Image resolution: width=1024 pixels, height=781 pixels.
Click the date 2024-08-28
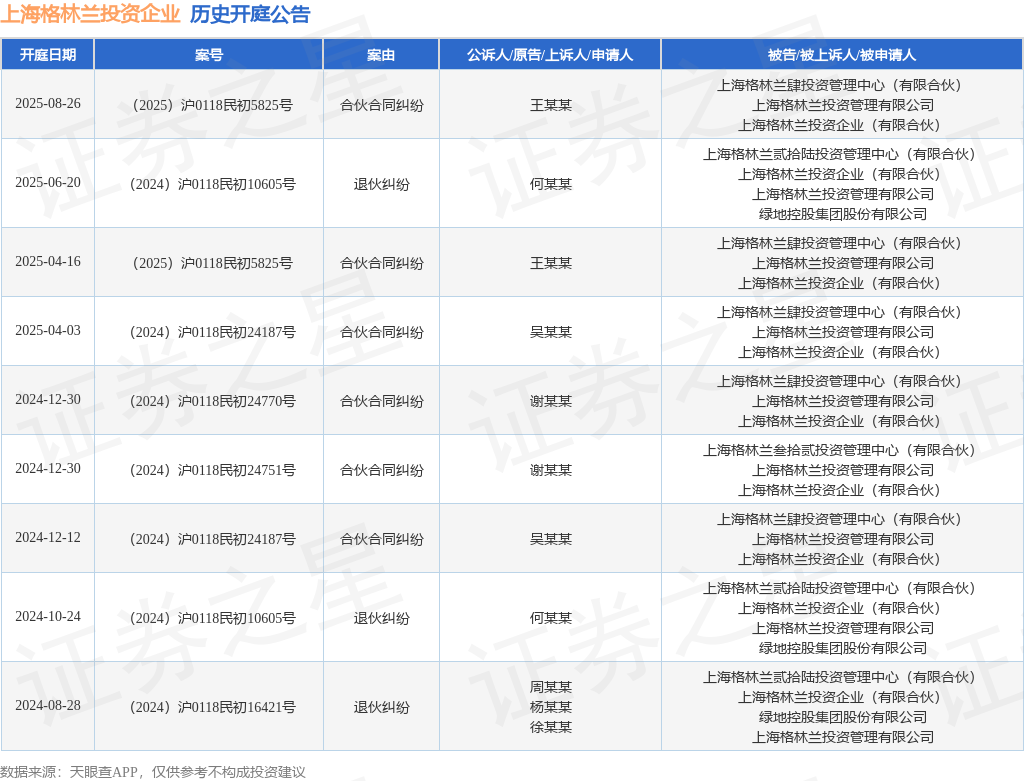48,706
